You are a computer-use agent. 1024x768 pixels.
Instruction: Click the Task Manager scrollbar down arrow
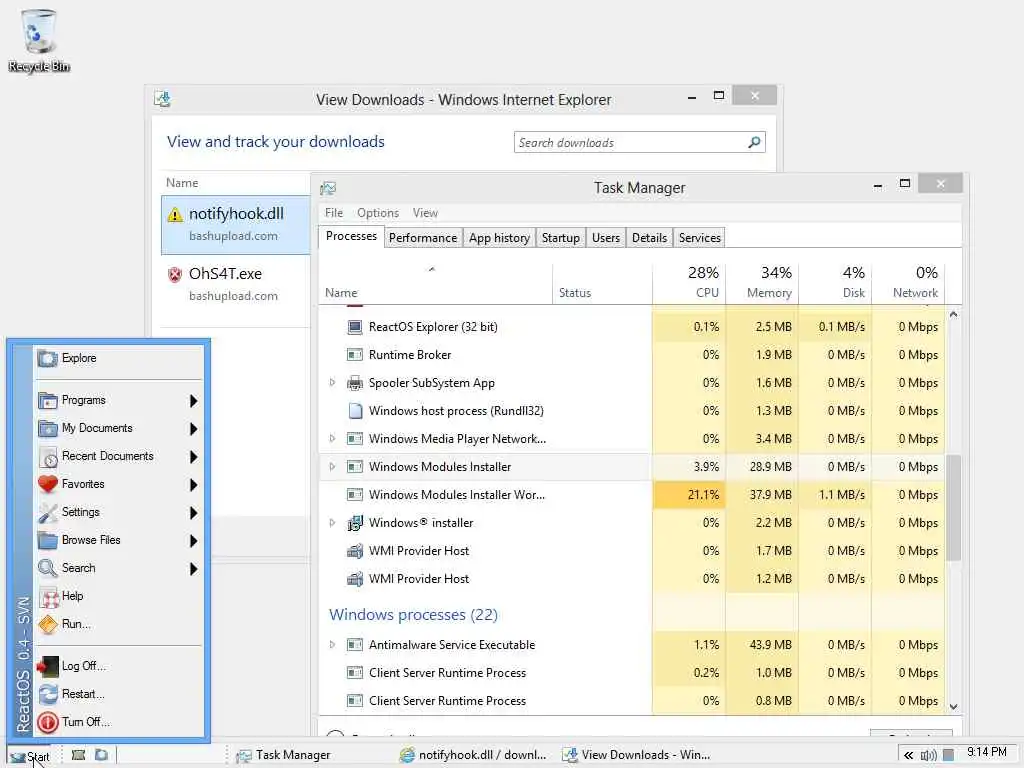tap(953, 707)
